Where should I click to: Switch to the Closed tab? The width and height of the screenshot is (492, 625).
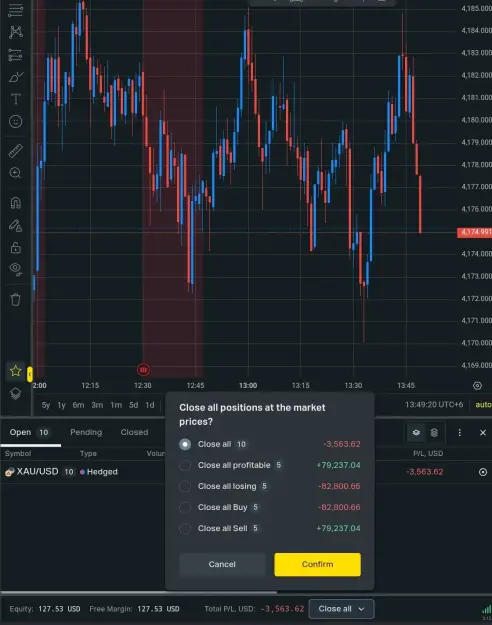[x=134, y=432]
